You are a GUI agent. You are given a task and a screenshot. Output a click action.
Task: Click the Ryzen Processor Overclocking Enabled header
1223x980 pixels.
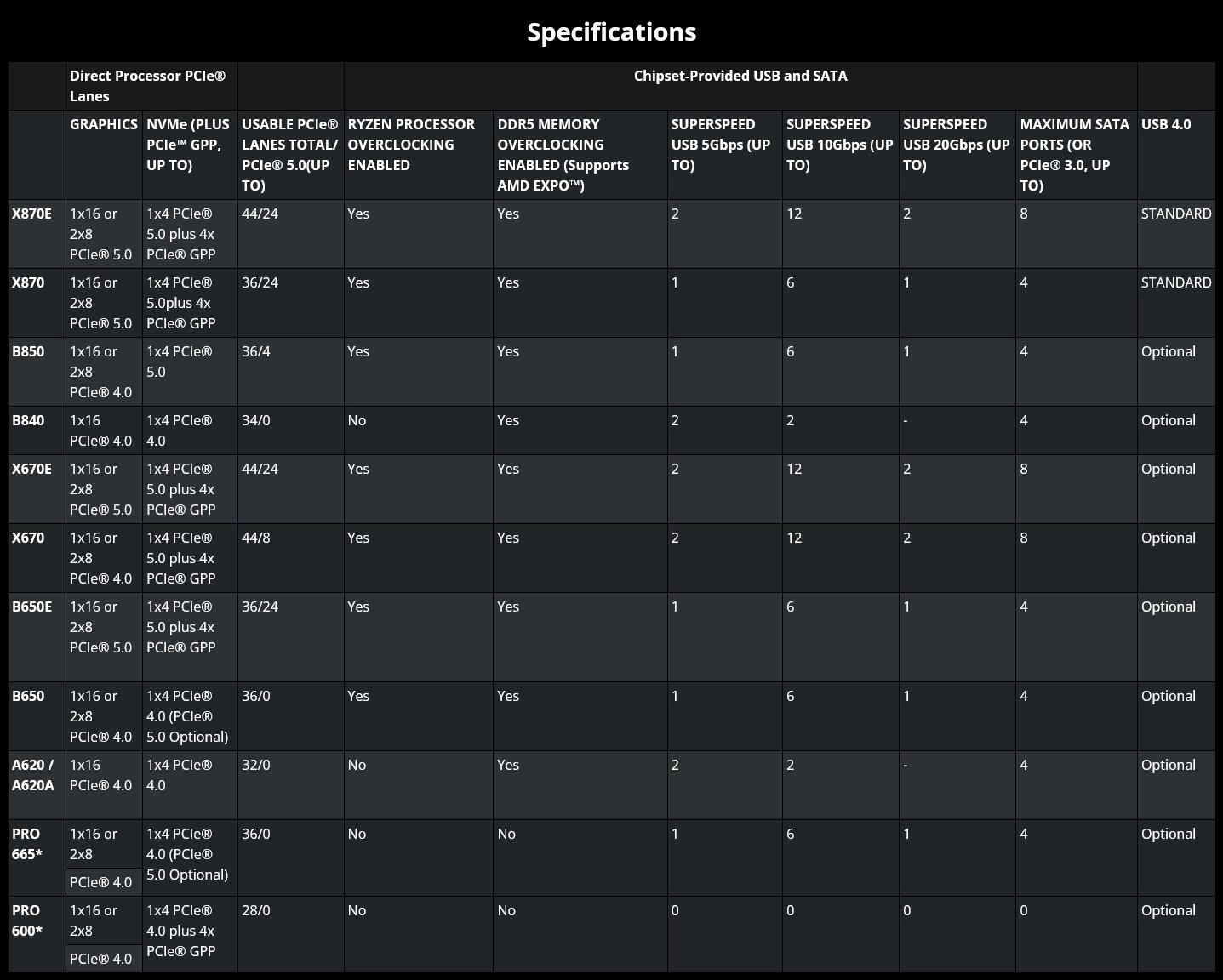pos(411,145)
